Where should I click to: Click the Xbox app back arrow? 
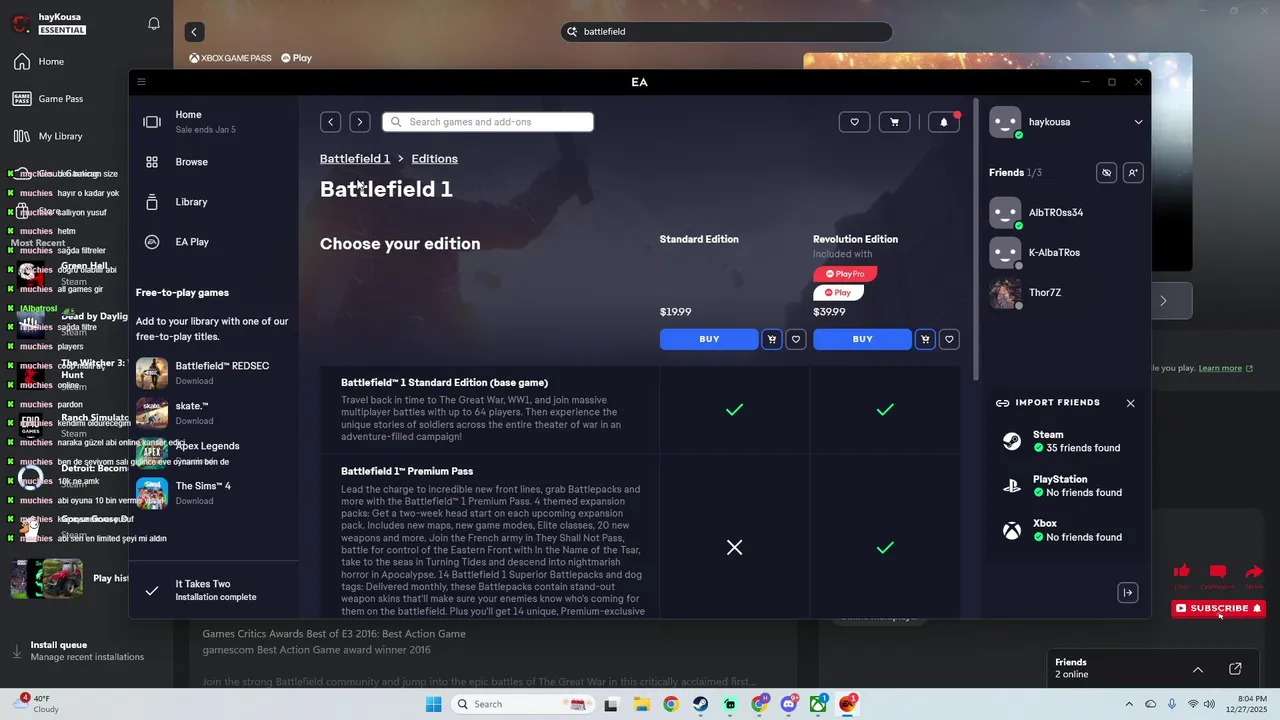[x=194, y=32]
